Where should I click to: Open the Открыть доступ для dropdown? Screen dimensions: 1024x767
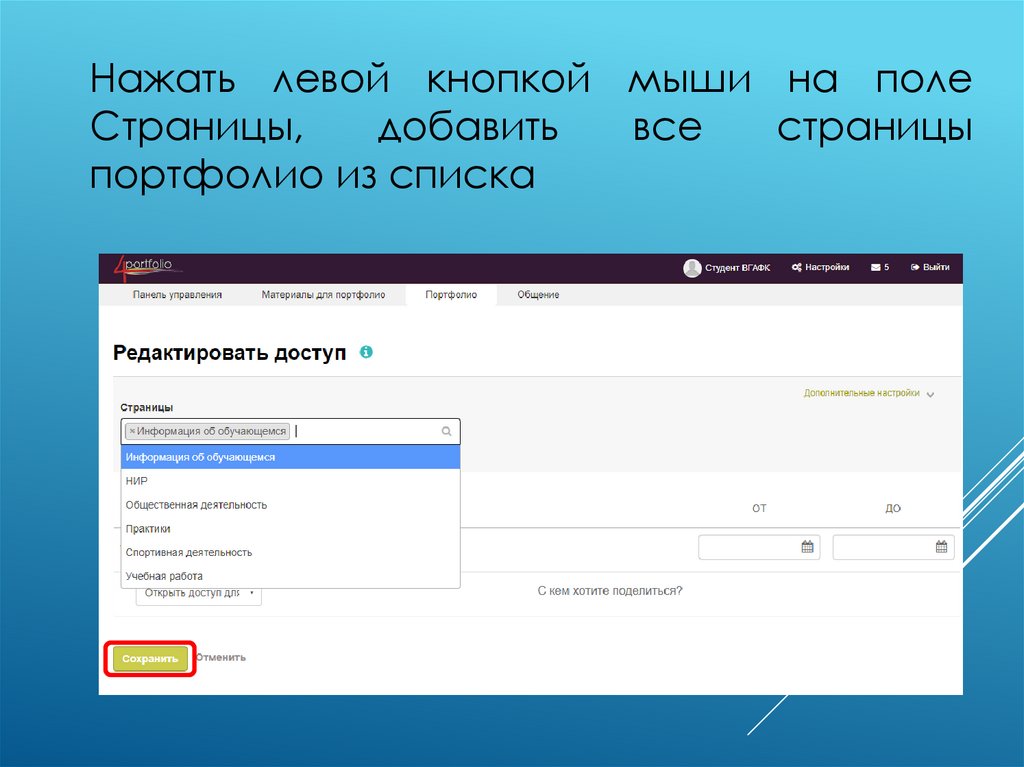click(199, 594)
